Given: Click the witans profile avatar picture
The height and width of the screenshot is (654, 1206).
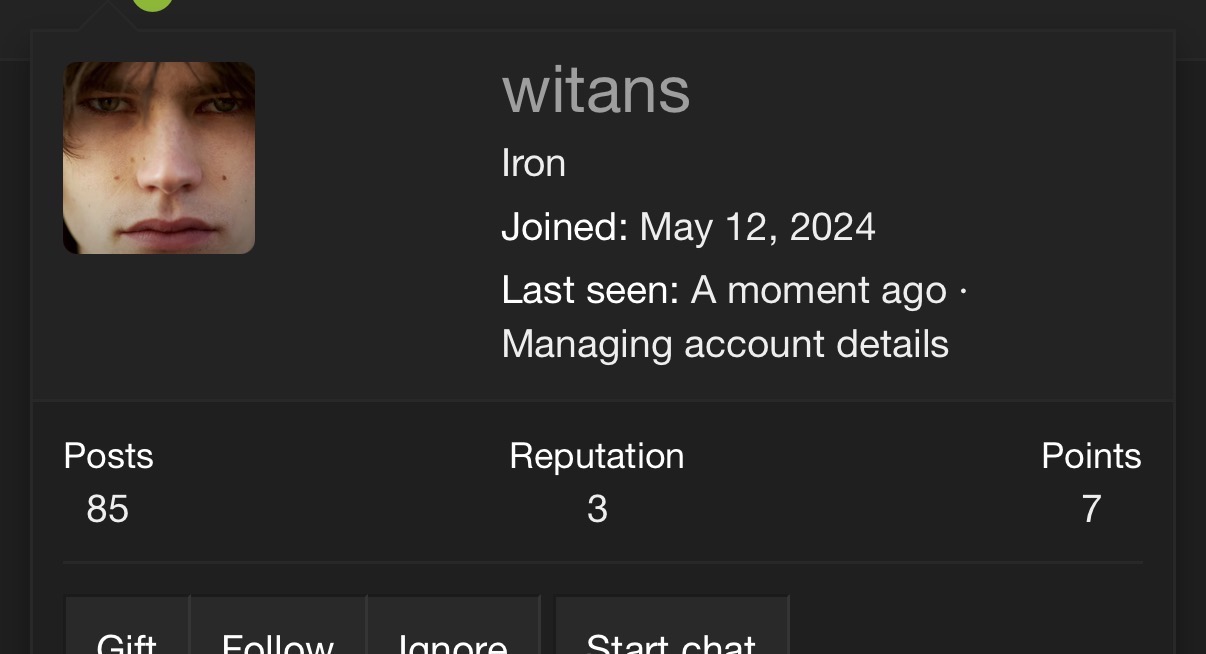Looking at the screenshot, I should coord(159,158).
